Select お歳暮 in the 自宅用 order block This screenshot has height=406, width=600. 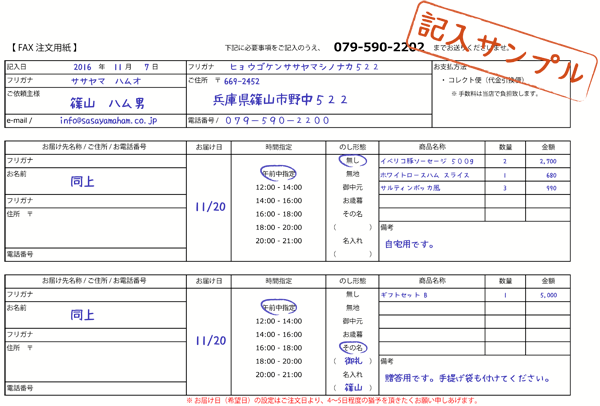[x=352, y=201]
